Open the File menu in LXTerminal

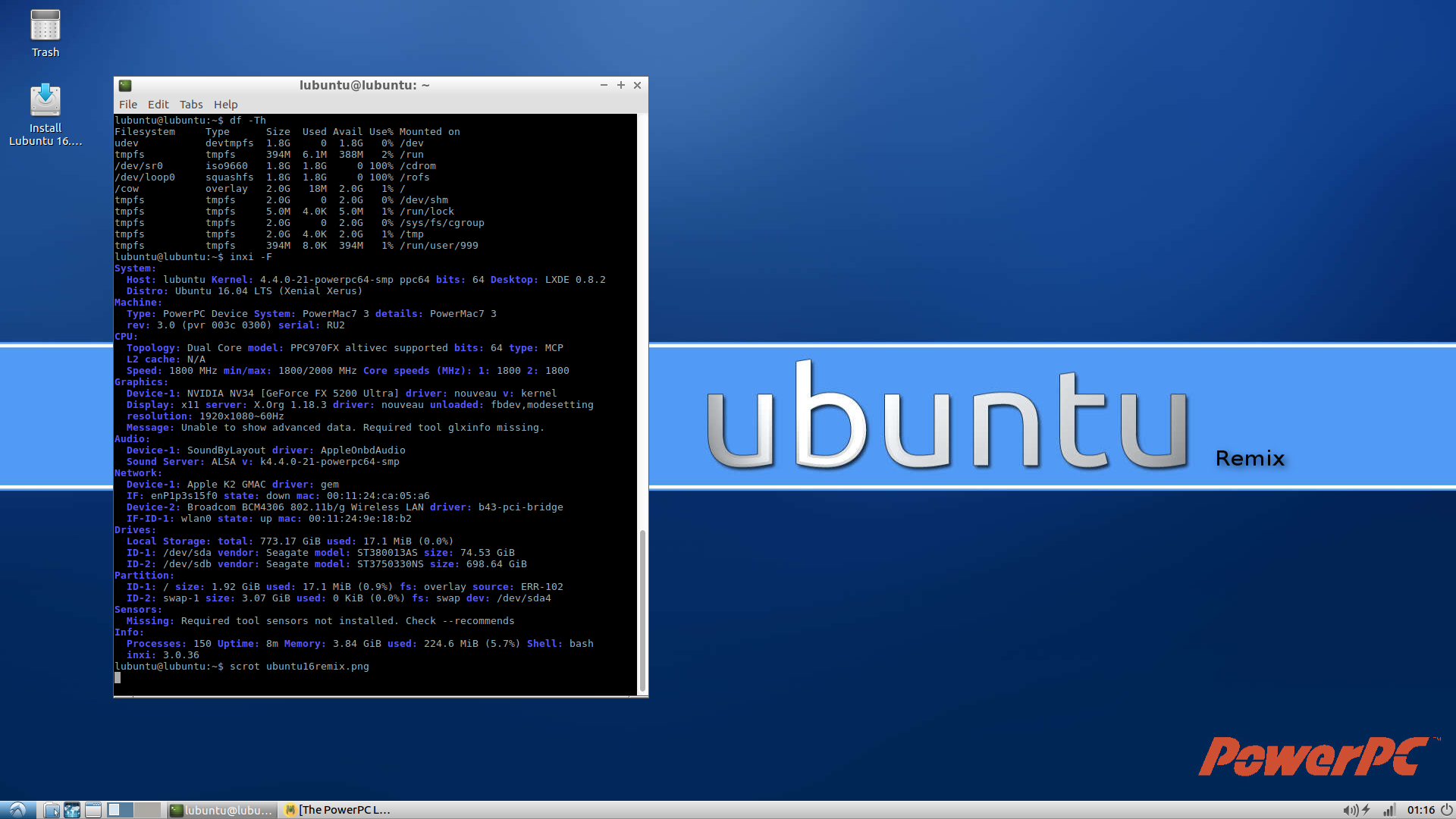point(127,104)
